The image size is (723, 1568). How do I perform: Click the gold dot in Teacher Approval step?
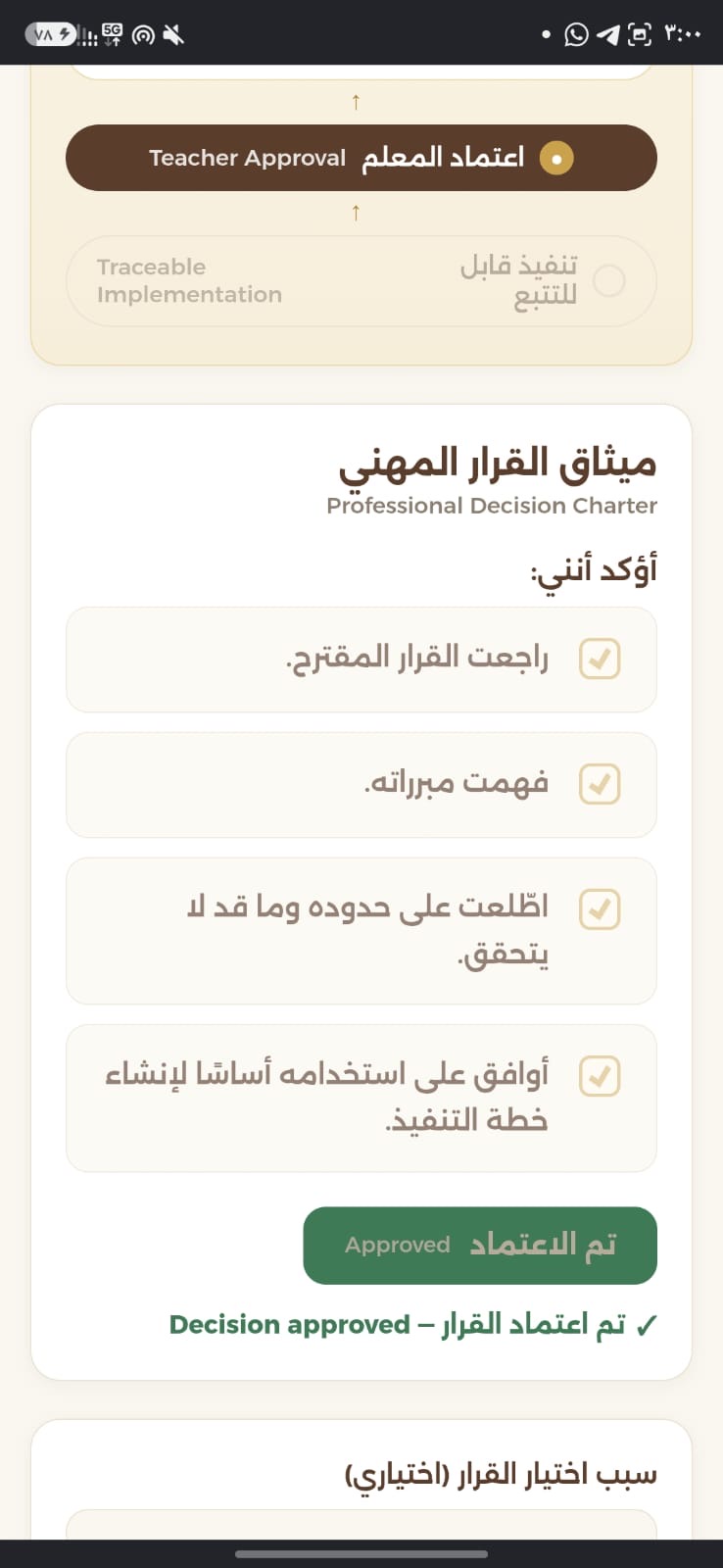[x=557, y=158]
